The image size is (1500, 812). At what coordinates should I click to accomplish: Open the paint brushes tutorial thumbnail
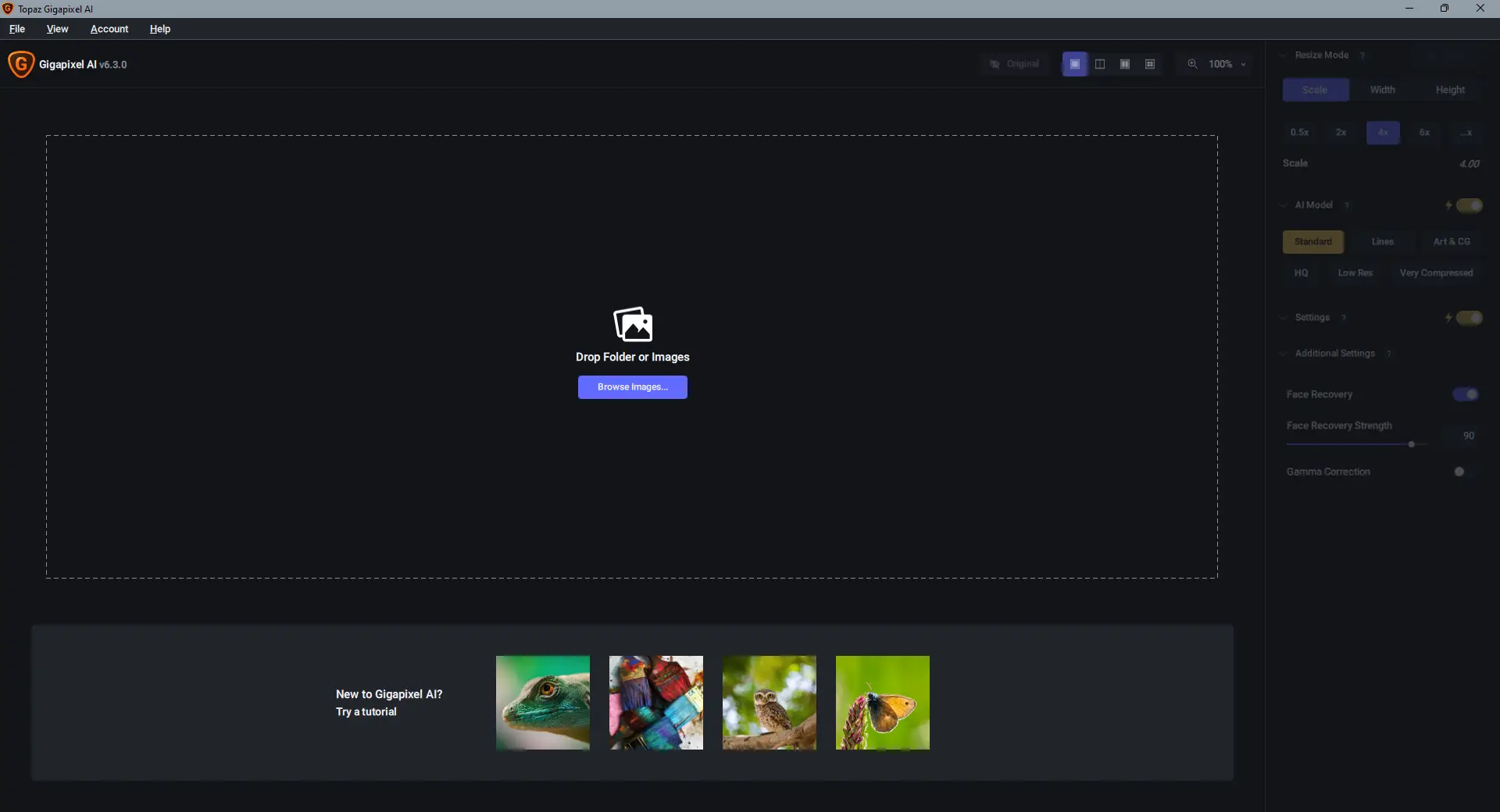coord(656,703)
